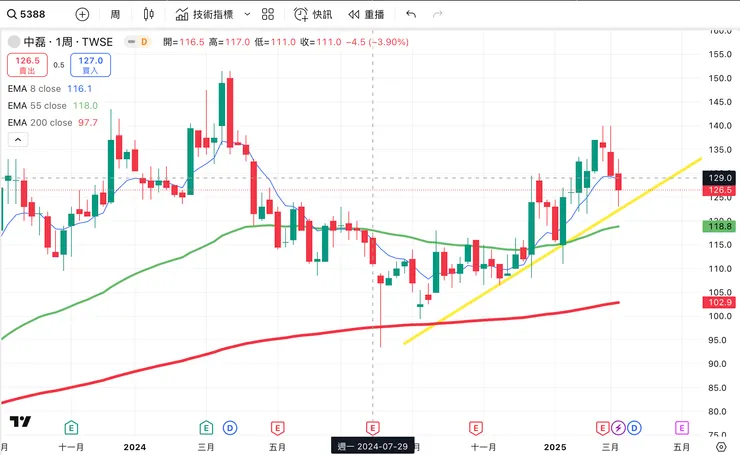Click the blue D dividend marker in 2024
Image resolution: width=740 pixels, height=455 pixels.
click(x=230, y=428)
